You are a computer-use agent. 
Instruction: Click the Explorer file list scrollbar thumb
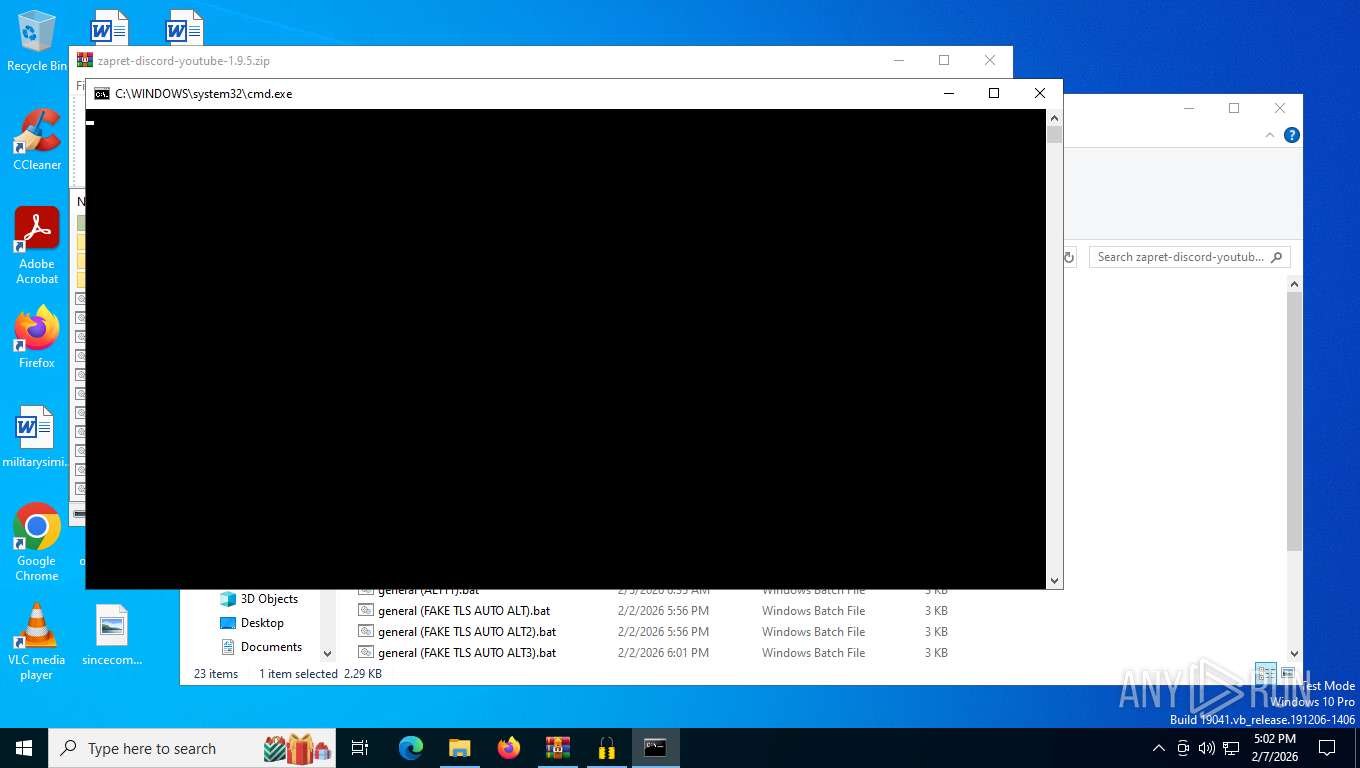(1294, 420)
